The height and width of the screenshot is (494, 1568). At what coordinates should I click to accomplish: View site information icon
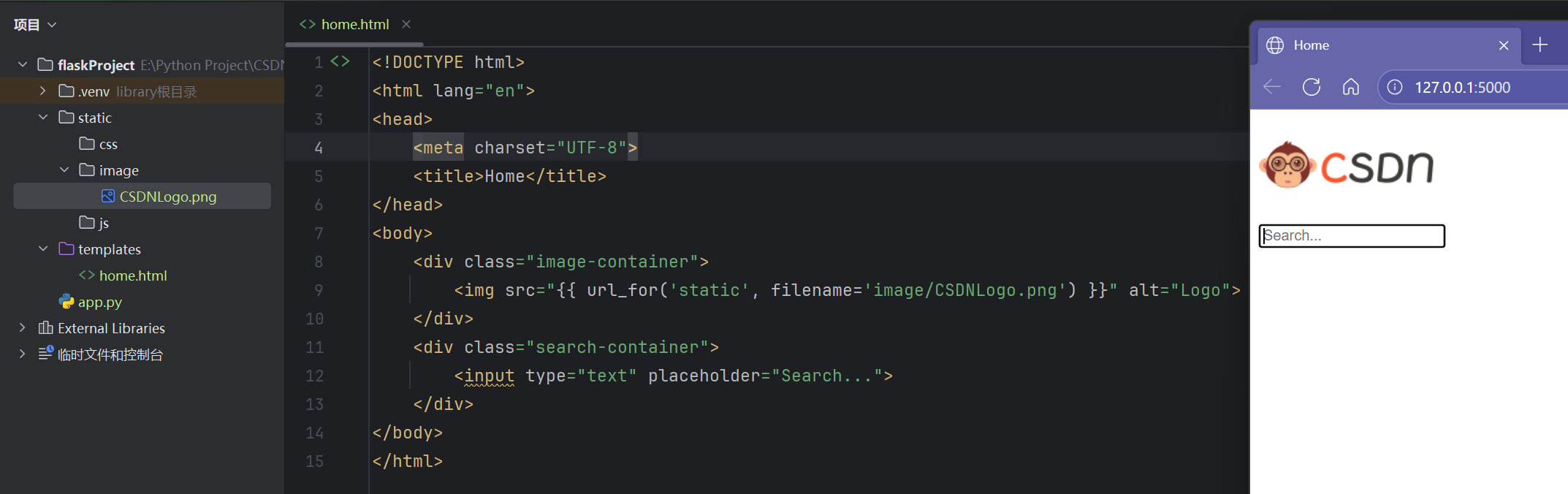tap(1395, 87)
